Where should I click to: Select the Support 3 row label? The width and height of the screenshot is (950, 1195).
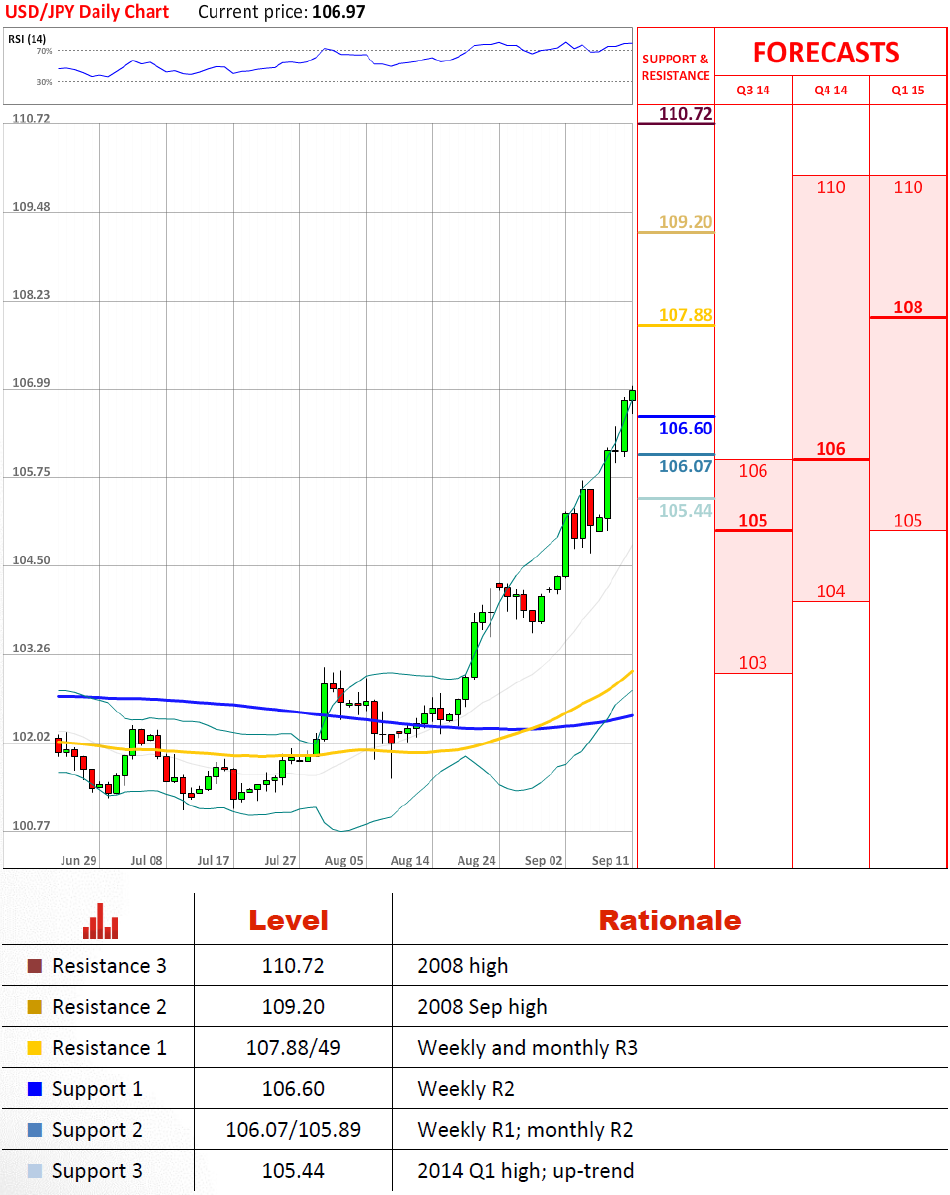97,1171
